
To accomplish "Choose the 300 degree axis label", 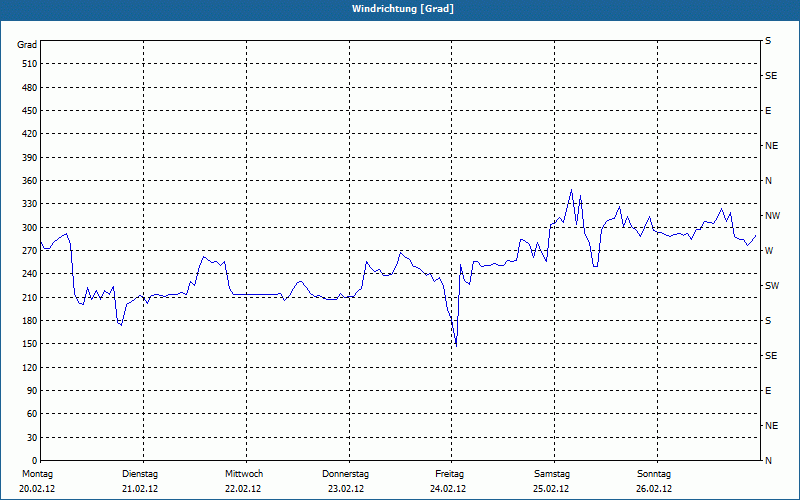I will 30,228.
